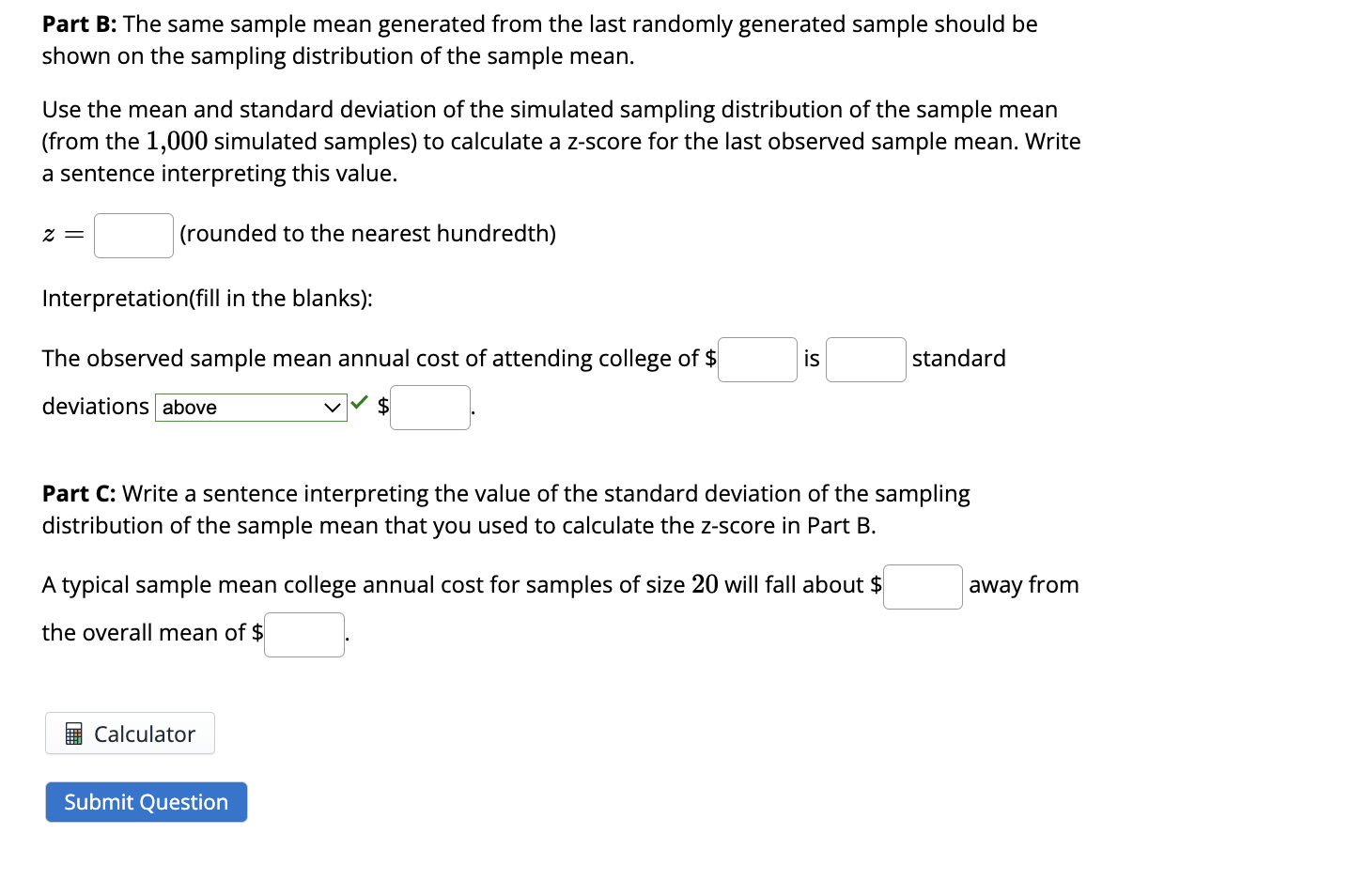Viewport: 1366px width, 896px height.
Task: Select the text box after 'the overall mean of $'
Action: (303, 634)
